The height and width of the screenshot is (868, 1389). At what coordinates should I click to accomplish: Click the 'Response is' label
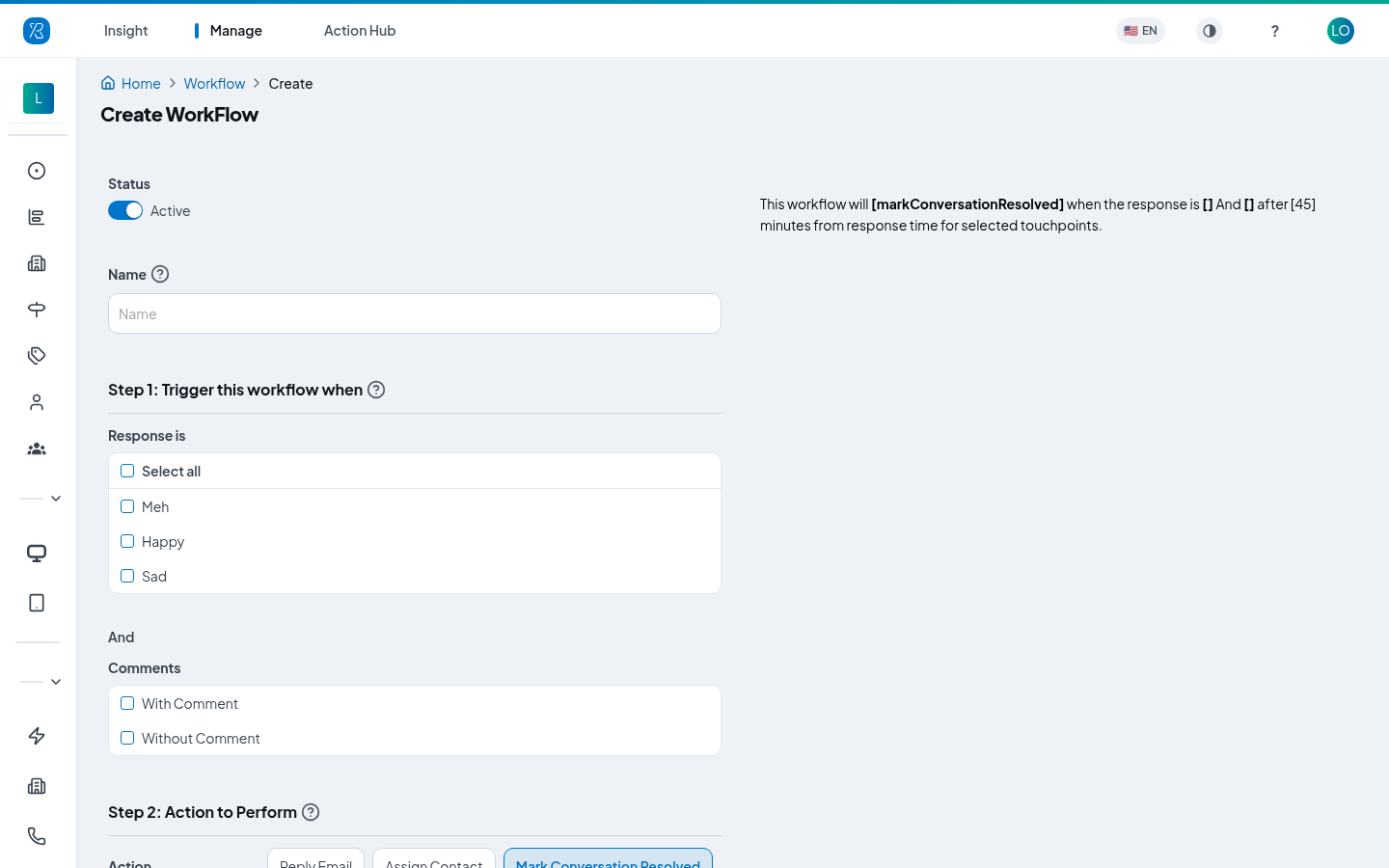coord(147,436)
